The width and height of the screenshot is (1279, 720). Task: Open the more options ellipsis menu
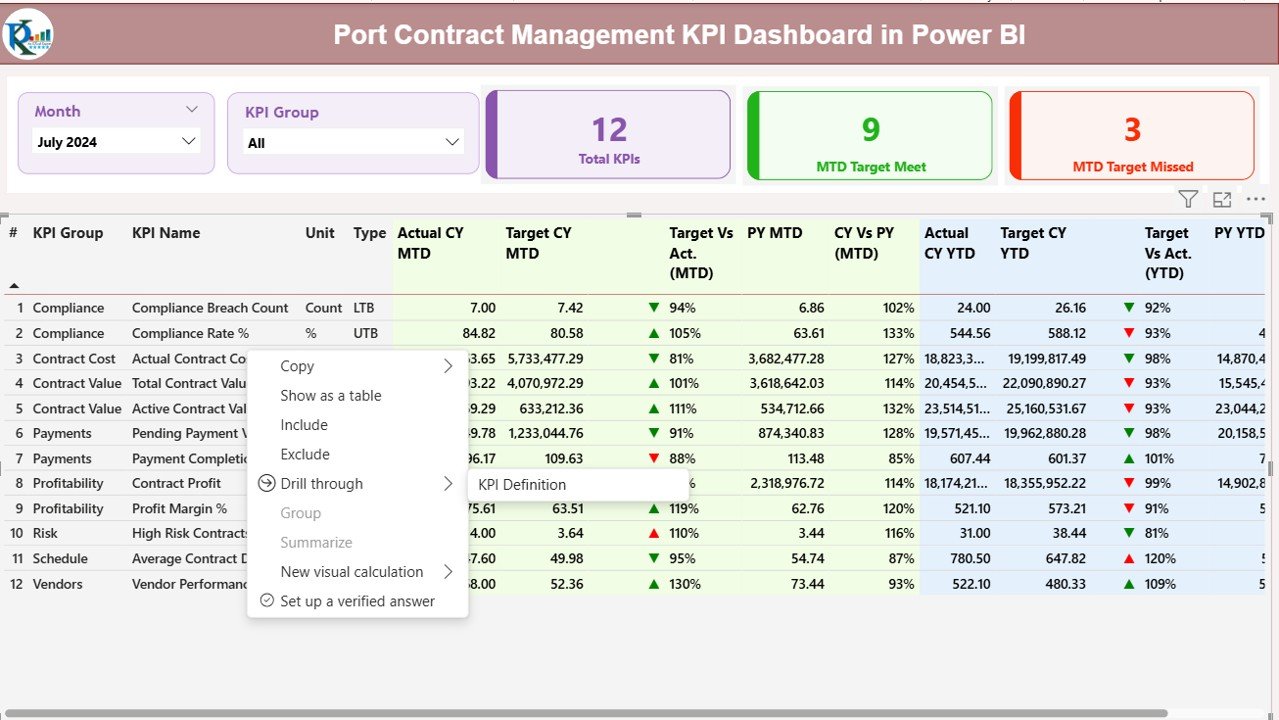[x=1255, y=199]
